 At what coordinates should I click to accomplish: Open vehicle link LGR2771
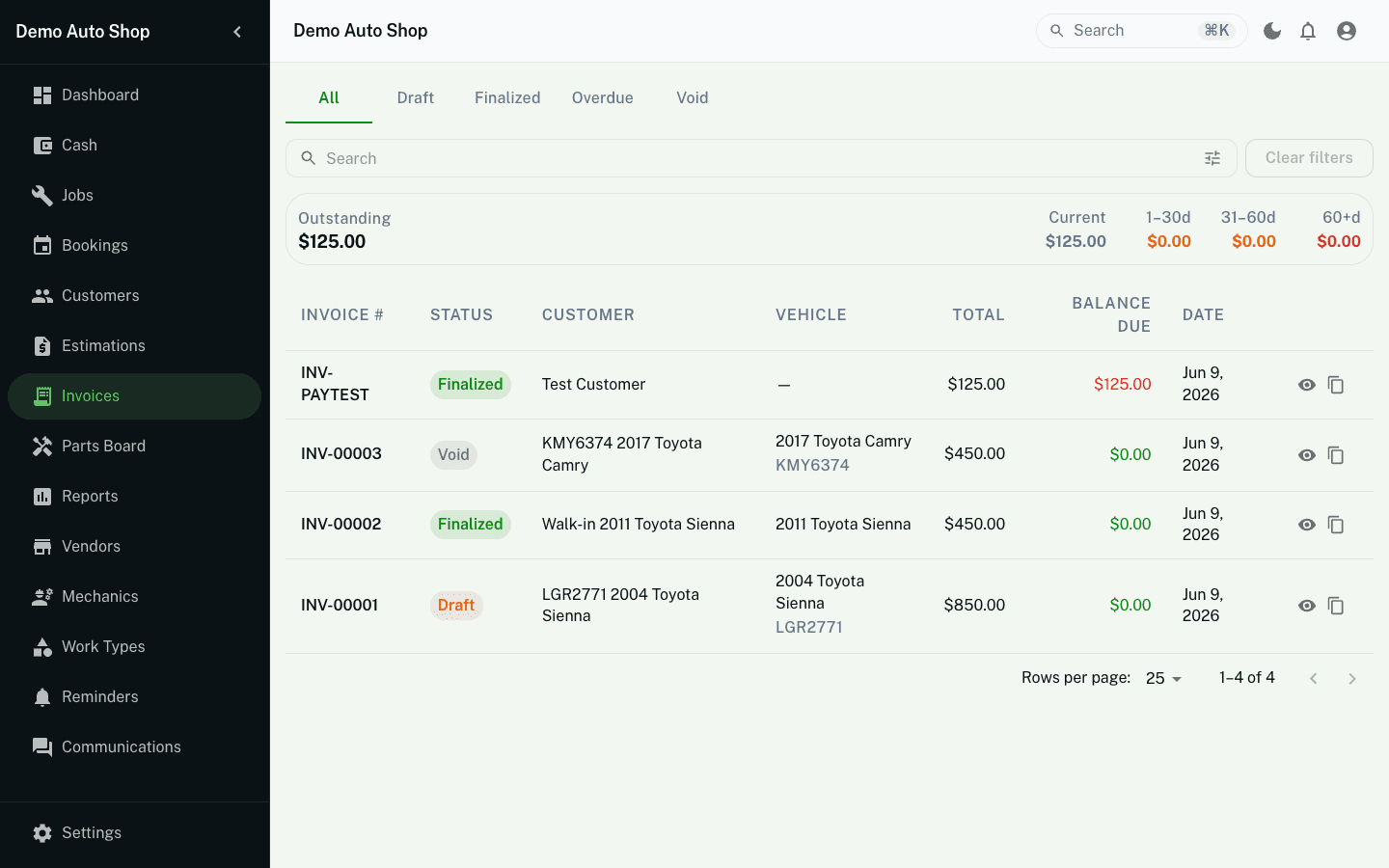[x=809, y=628]
